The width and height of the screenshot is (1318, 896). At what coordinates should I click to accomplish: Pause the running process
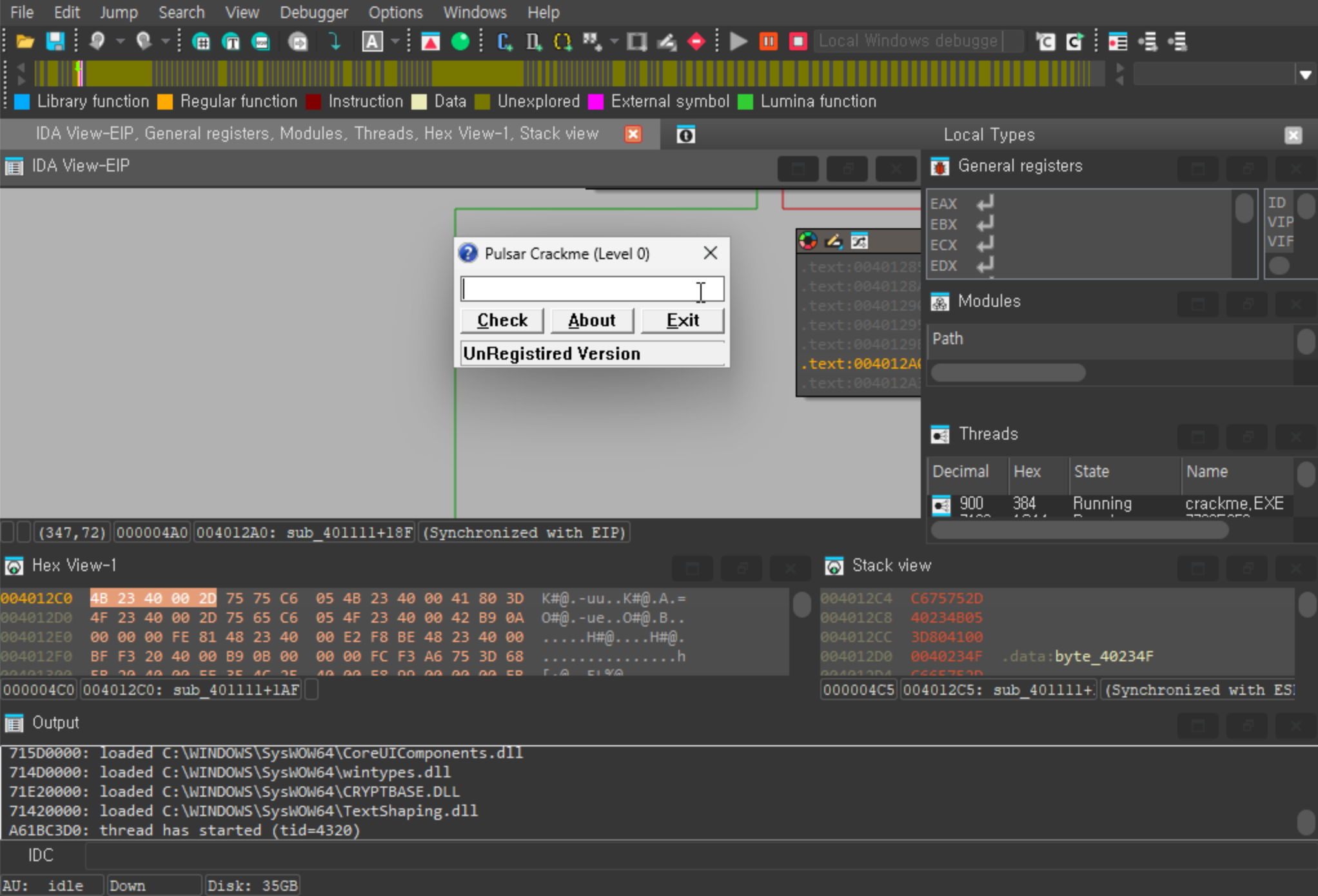(768, 41)
